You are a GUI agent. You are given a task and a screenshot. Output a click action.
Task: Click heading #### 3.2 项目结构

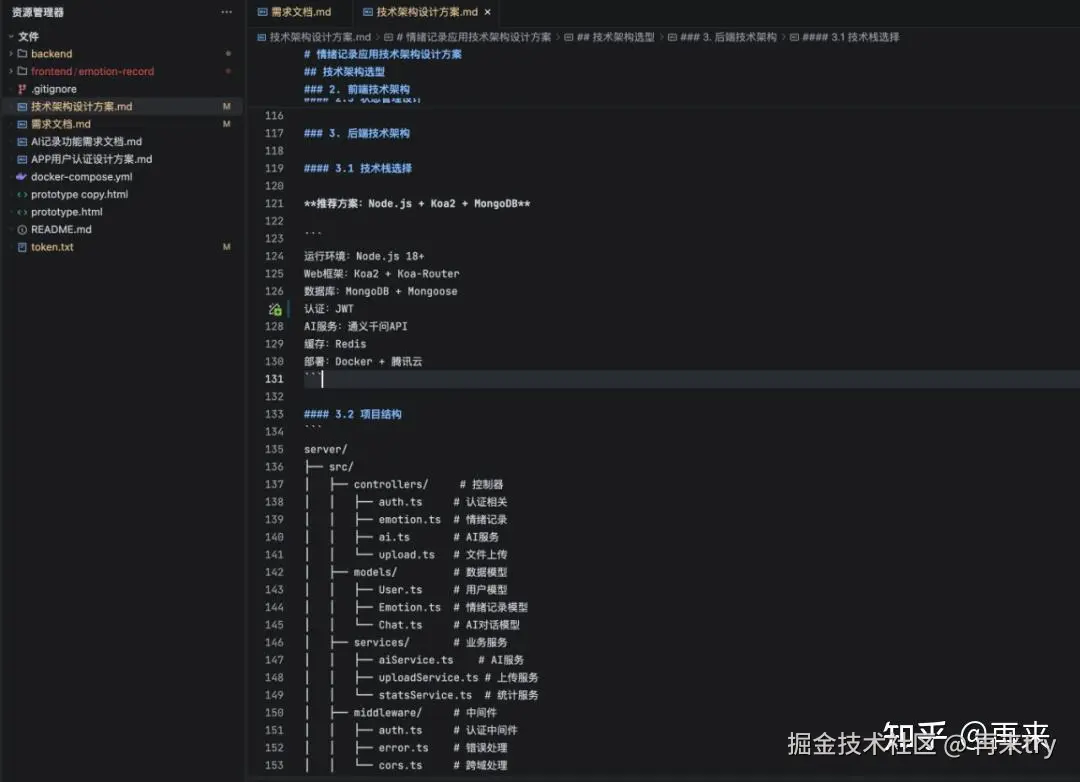click(x=353, y=414)
